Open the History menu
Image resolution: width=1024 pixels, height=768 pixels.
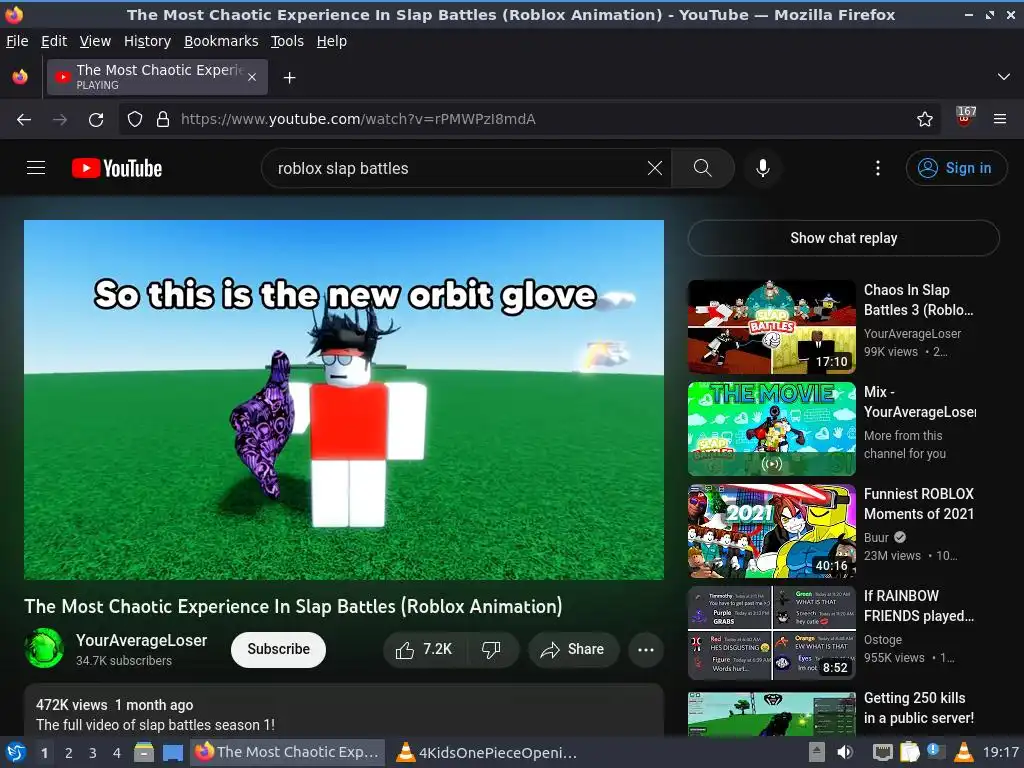(148, 41)
